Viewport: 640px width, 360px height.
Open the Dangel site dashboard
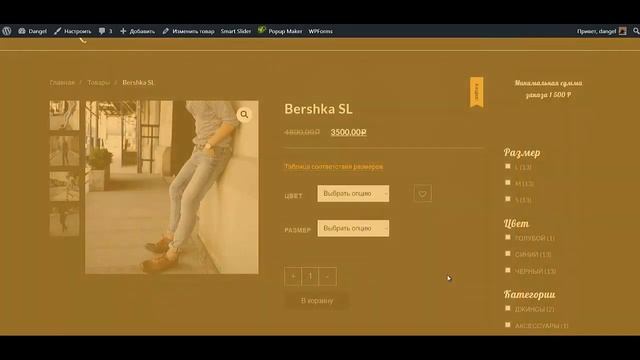[x=33, y=31]
